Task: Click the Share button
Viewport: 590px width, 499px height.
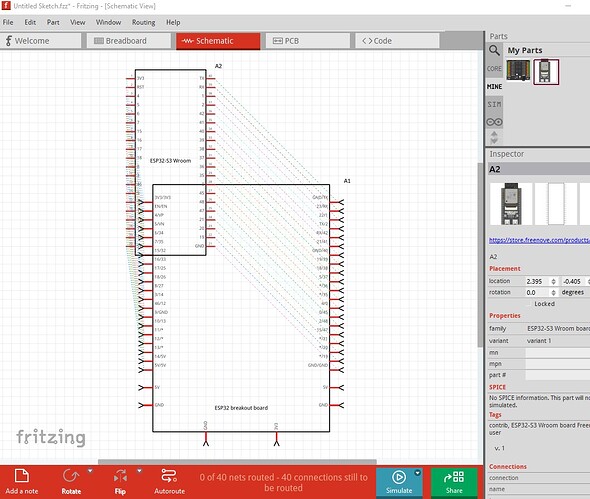Action: point(454,482)
